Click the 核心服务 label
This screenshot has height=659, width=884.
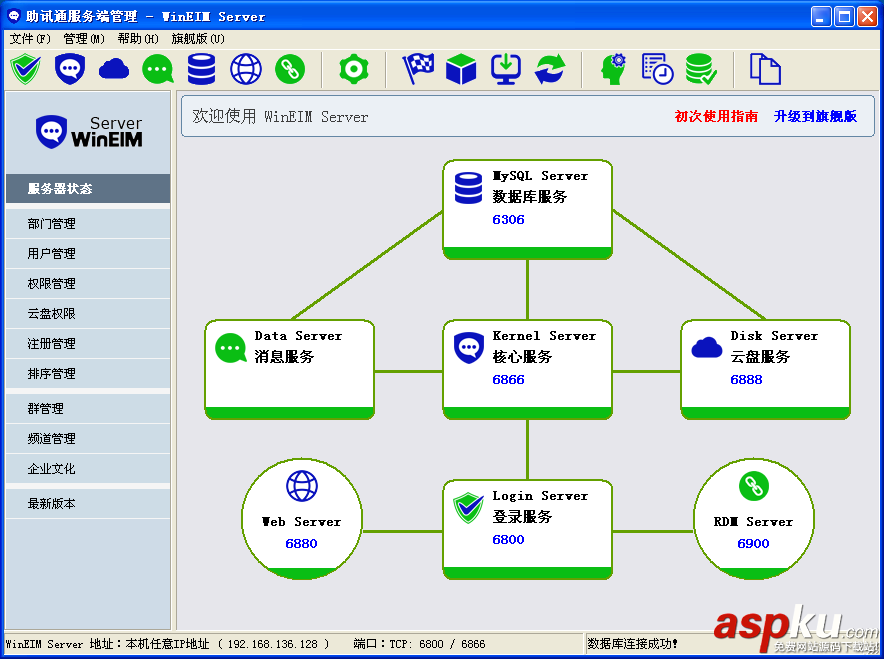point(522,356)
